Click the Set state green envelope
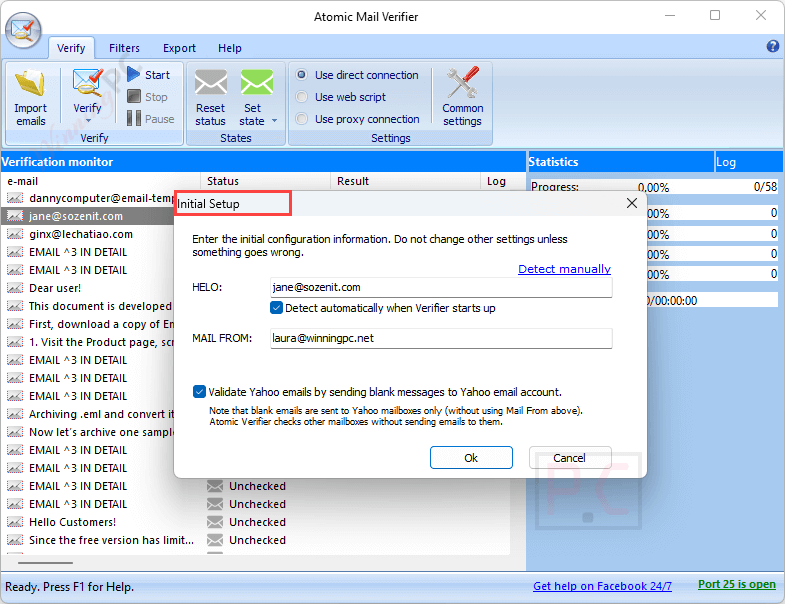The width and height of the screenshot is (785, 604). [x=256, y=83]
